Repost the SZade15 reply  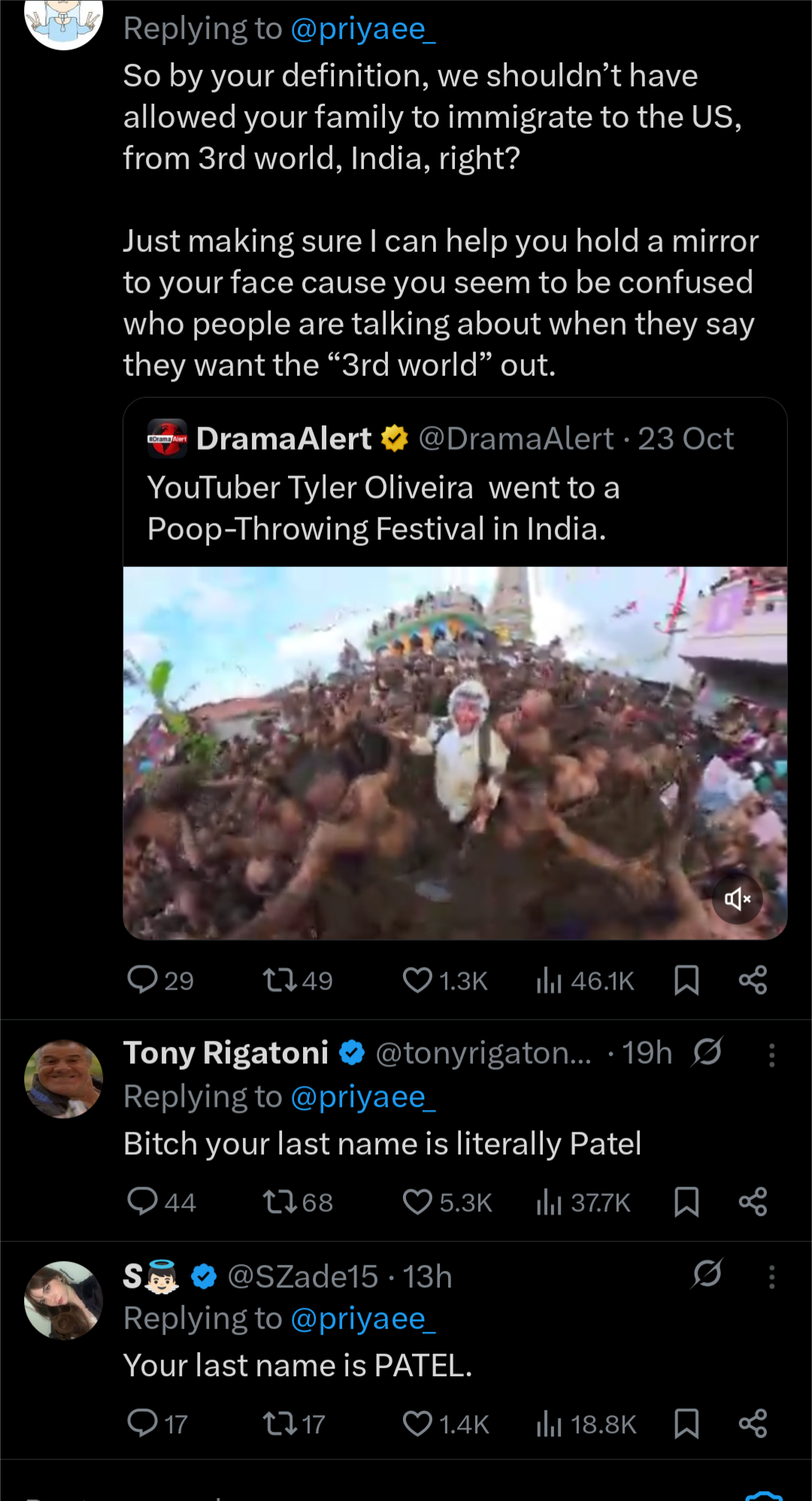tap(278, 1424)
